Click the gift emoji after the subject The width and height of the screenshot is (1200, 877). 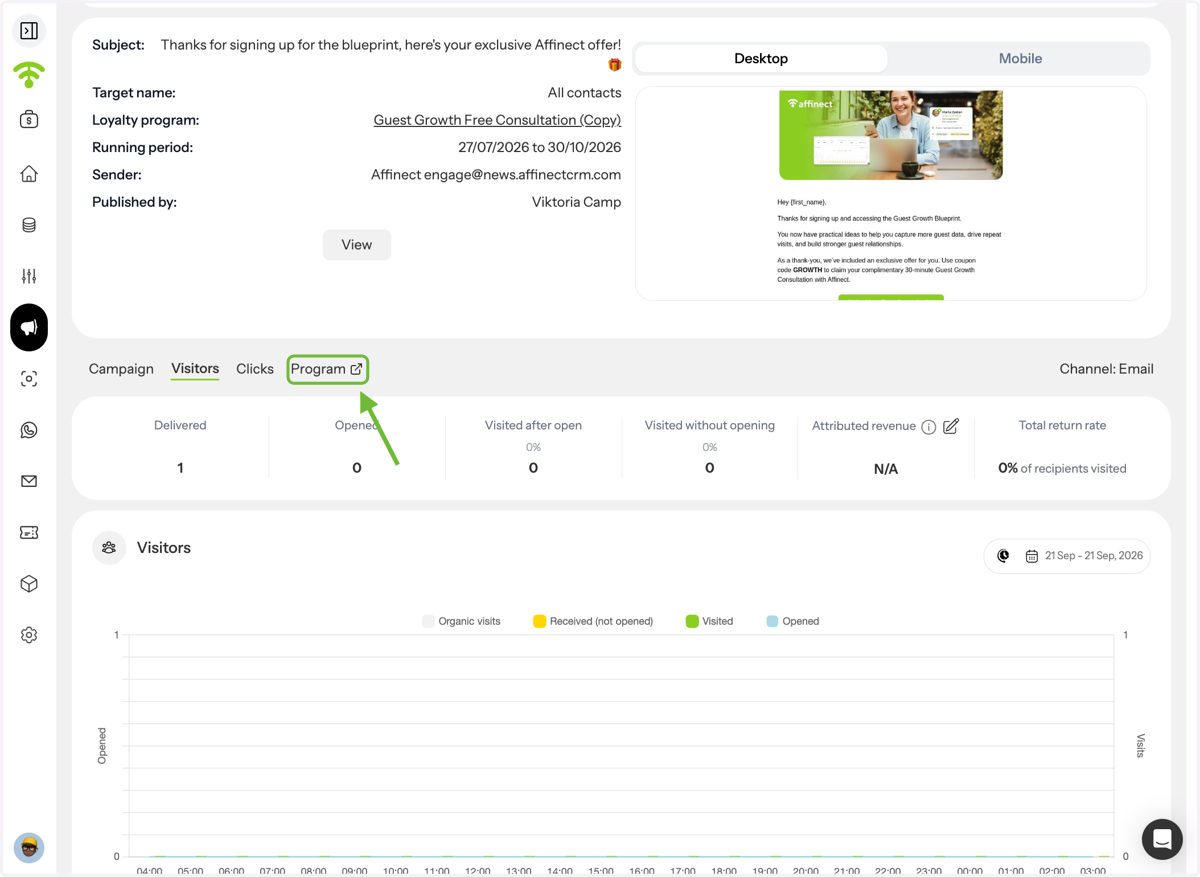[x=615, y=65]
